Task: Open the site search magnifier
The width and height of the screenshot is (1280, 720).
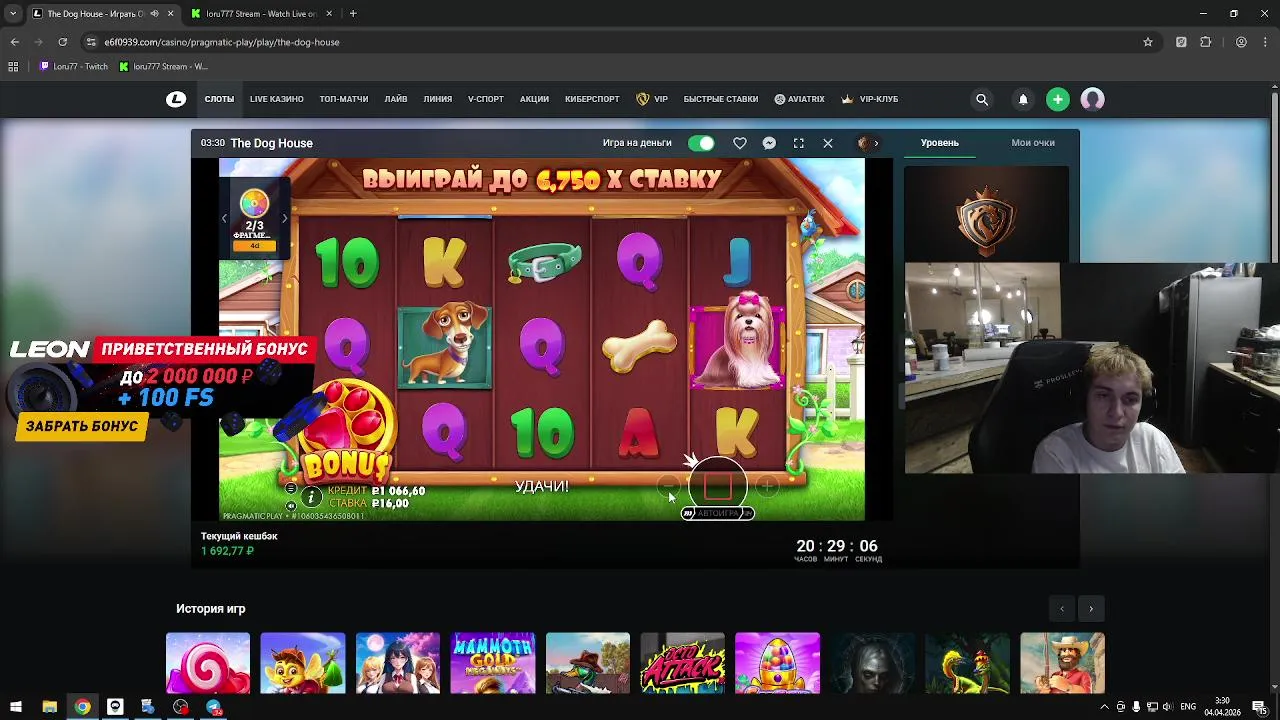Action: 982,99
